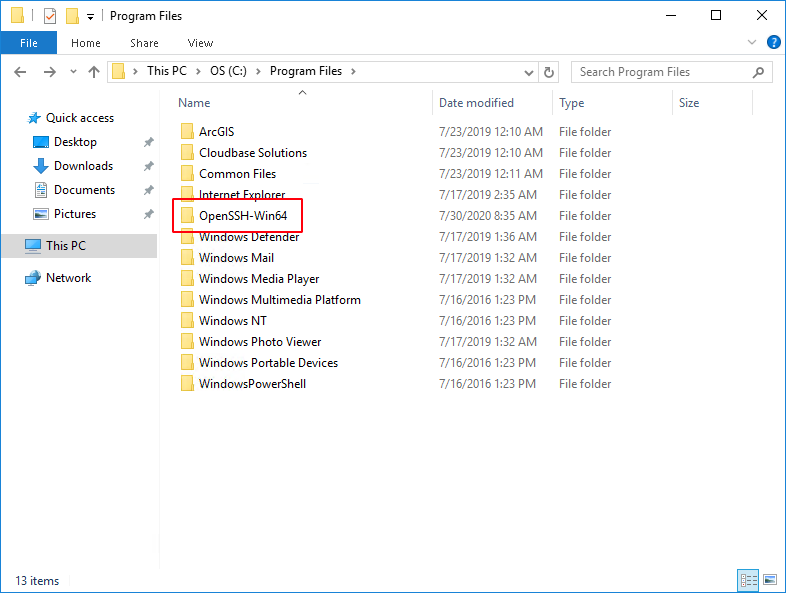Unpin Desktop from Quick access
Image resolution: width=786 pixels, height=593 pixels.
click(148, 142)
